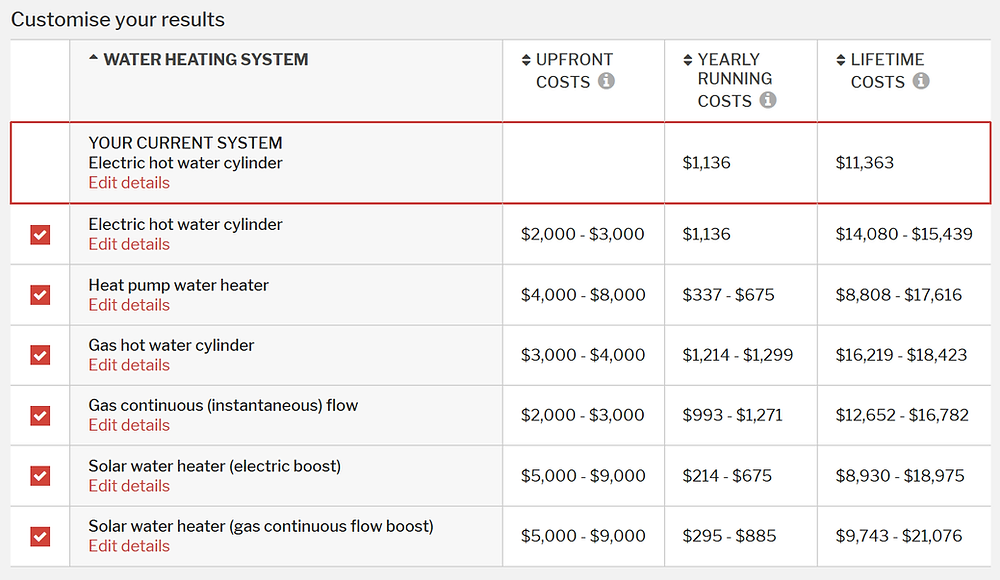Toggle Solar water heater gas boost checkbox
The image size is (1000, 580).
click(x=40, y=536)
